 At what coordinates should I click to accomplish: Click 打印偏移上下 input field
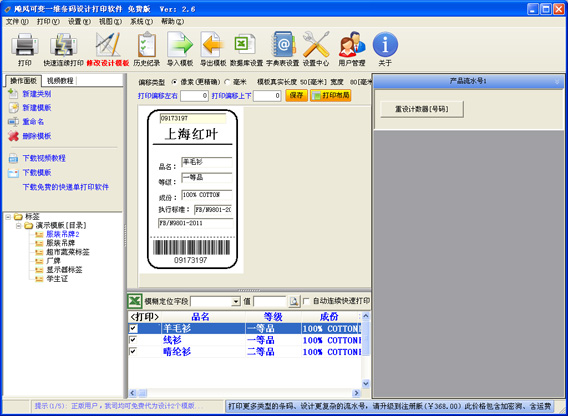click(267, 96)
